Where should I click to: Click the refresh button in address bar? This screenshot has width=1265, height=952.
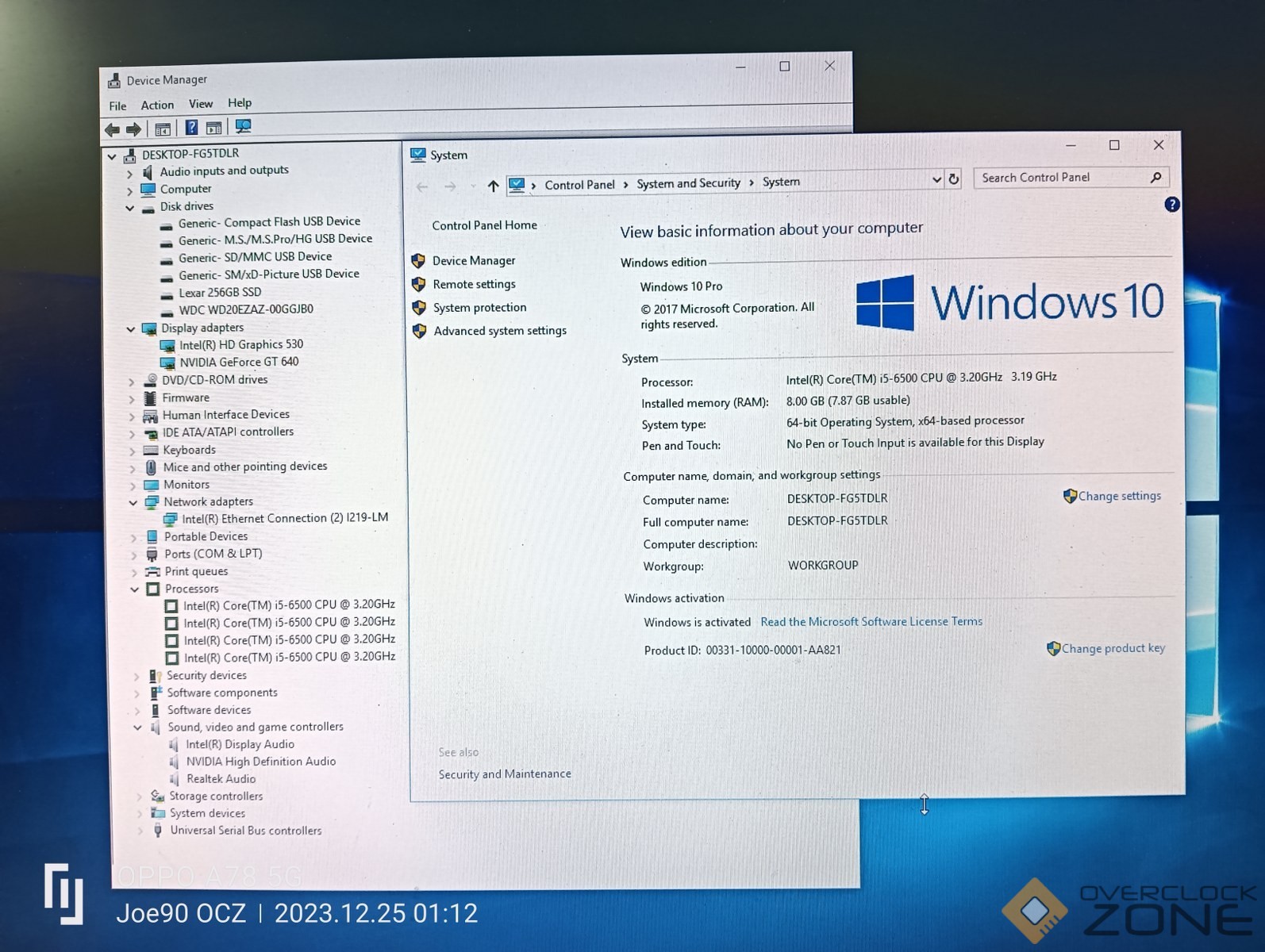pyautogui.click(x=954, y=179)
